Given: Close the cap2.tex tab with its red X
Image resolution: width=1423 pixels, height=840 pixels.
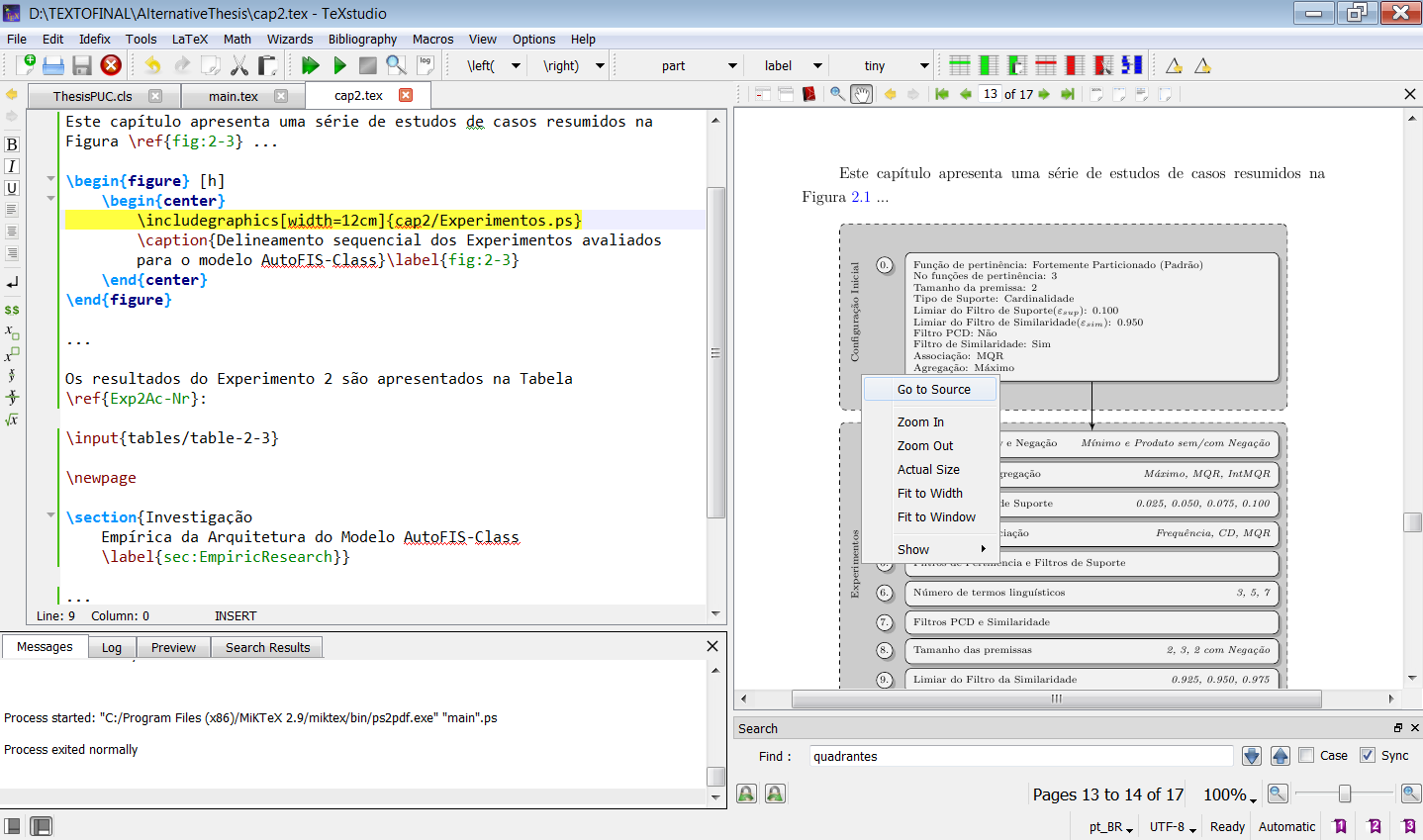Looking at the screenshot, I should click(406, 95).
